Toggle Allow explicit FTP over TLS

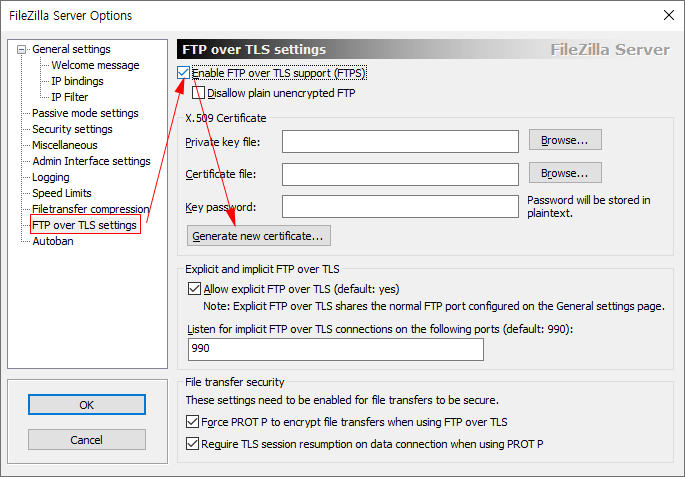(x=194, y=289)
